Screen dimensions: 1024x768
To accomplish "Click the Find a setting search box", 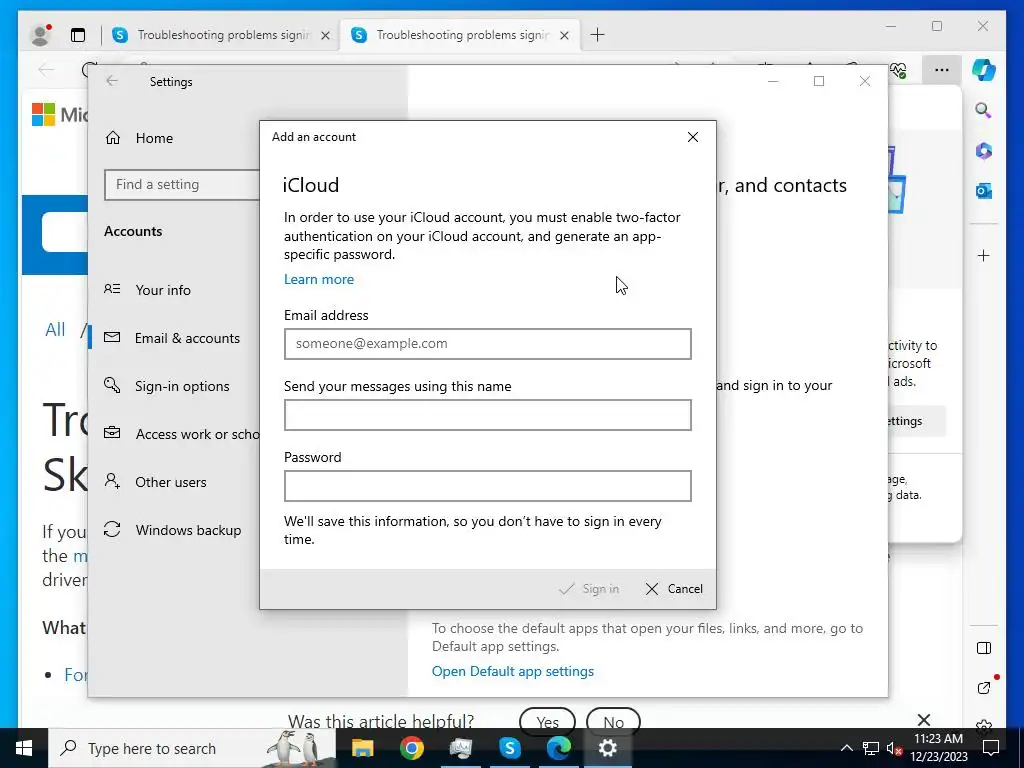I will (x=182, y=185).
